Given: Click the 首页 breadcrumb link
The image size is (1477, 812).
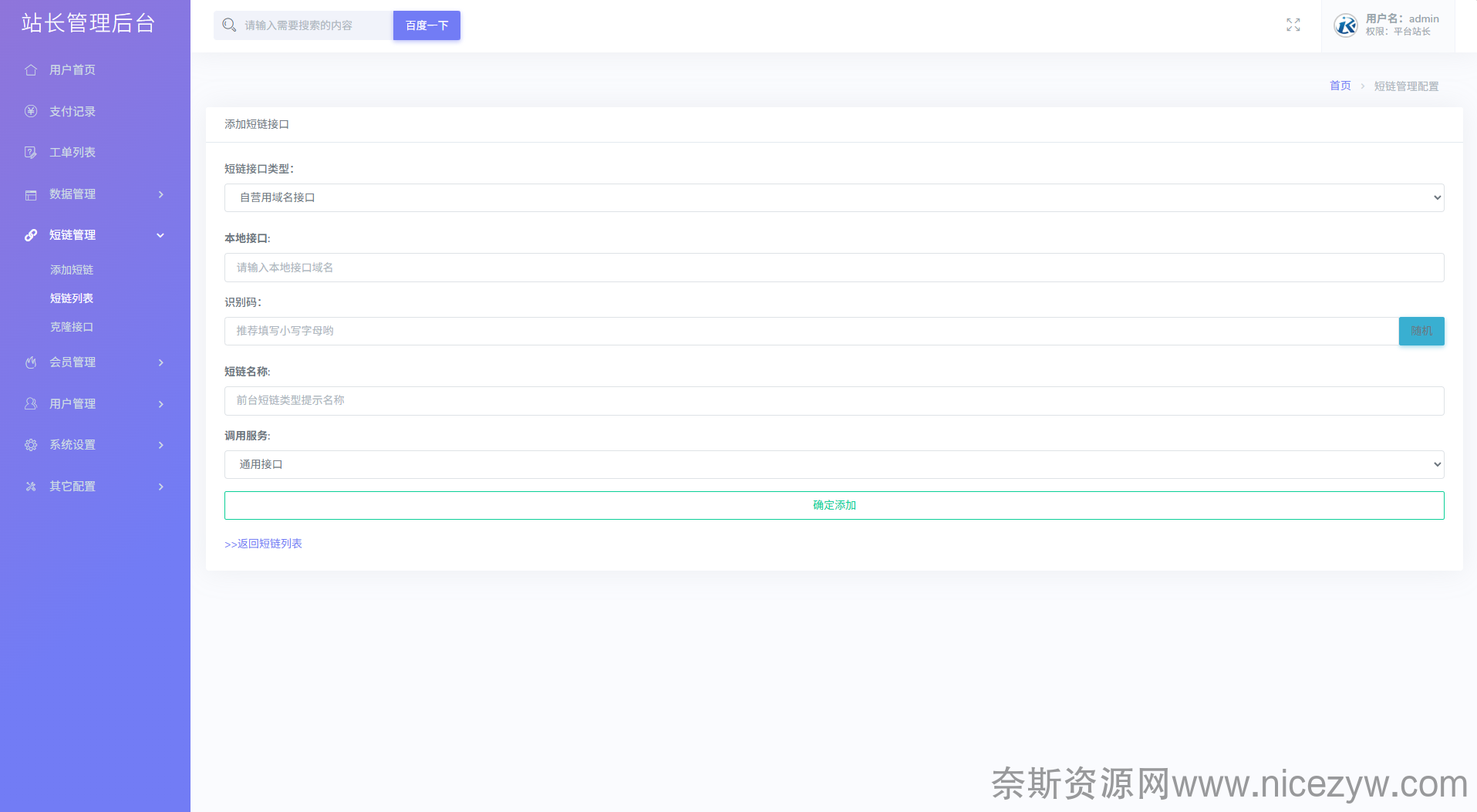Looking at the screenshot, I should (1340, 86).
